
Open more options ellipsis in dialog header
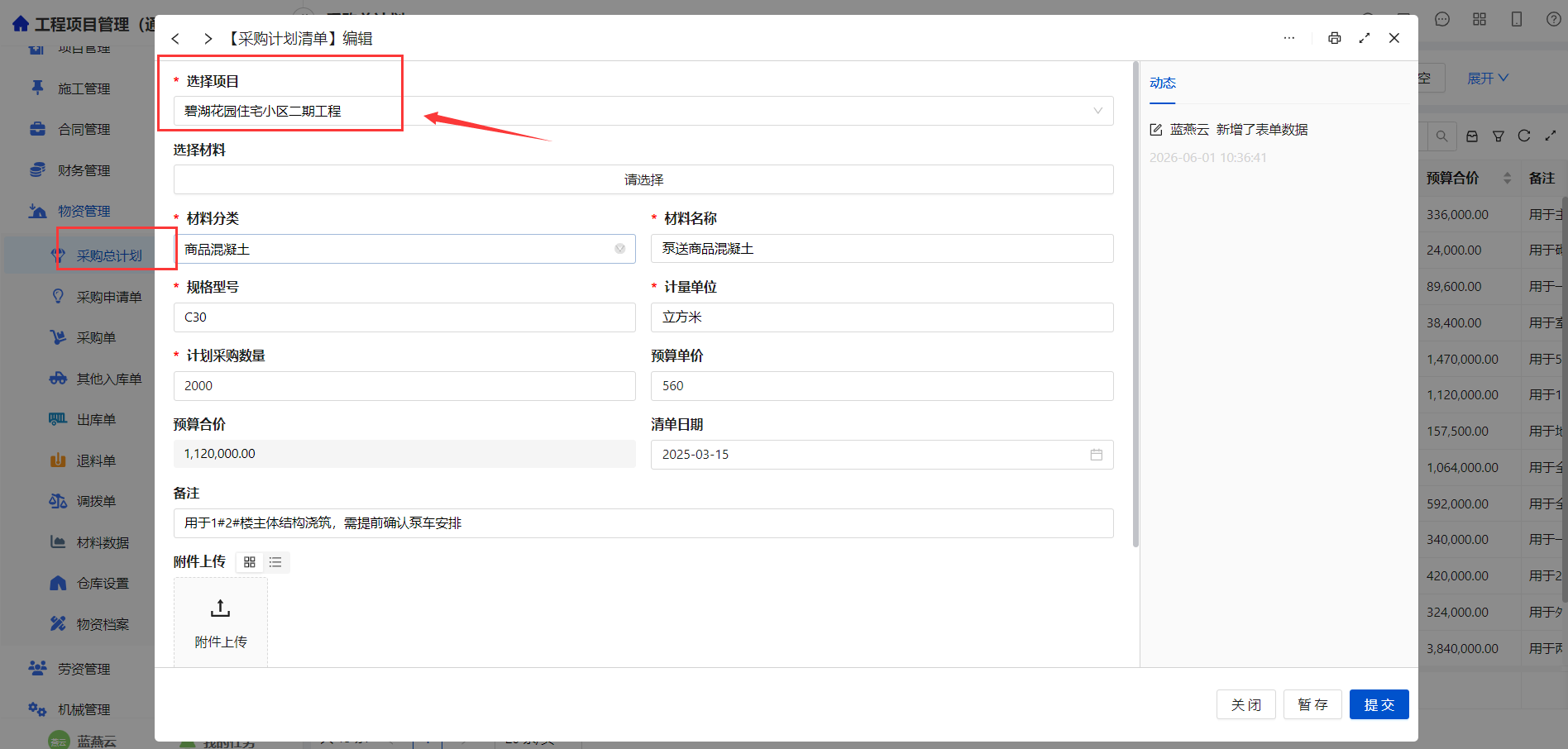pyautogui.click(x=1289, y=38)
